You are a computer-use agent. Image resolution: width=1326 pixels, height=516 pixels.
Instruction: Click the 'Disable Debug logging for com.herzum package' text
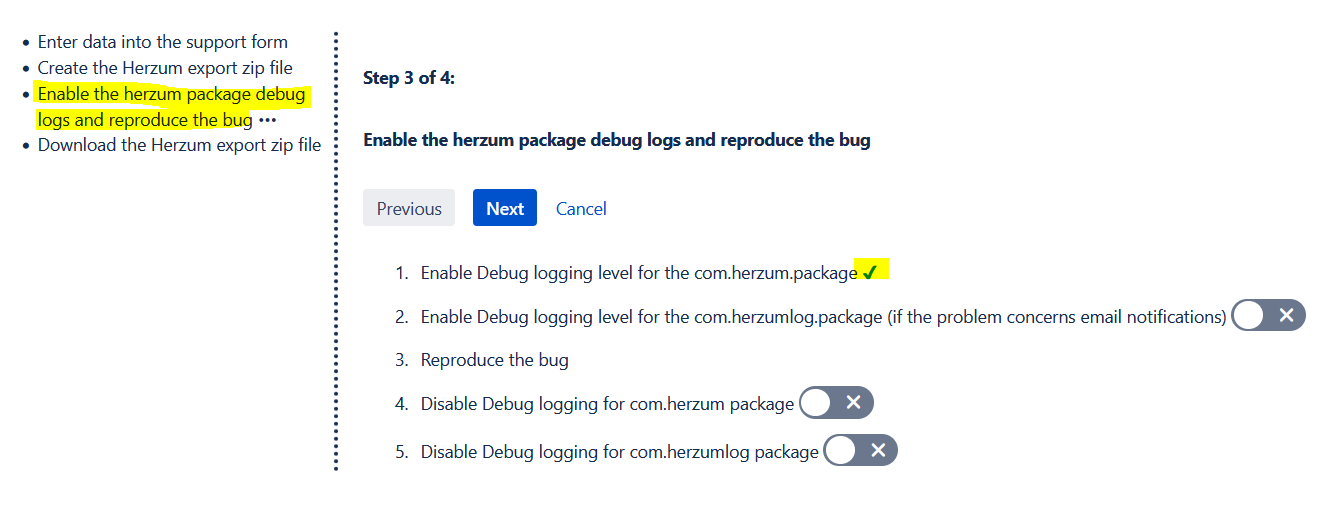[x=607, y=404]
